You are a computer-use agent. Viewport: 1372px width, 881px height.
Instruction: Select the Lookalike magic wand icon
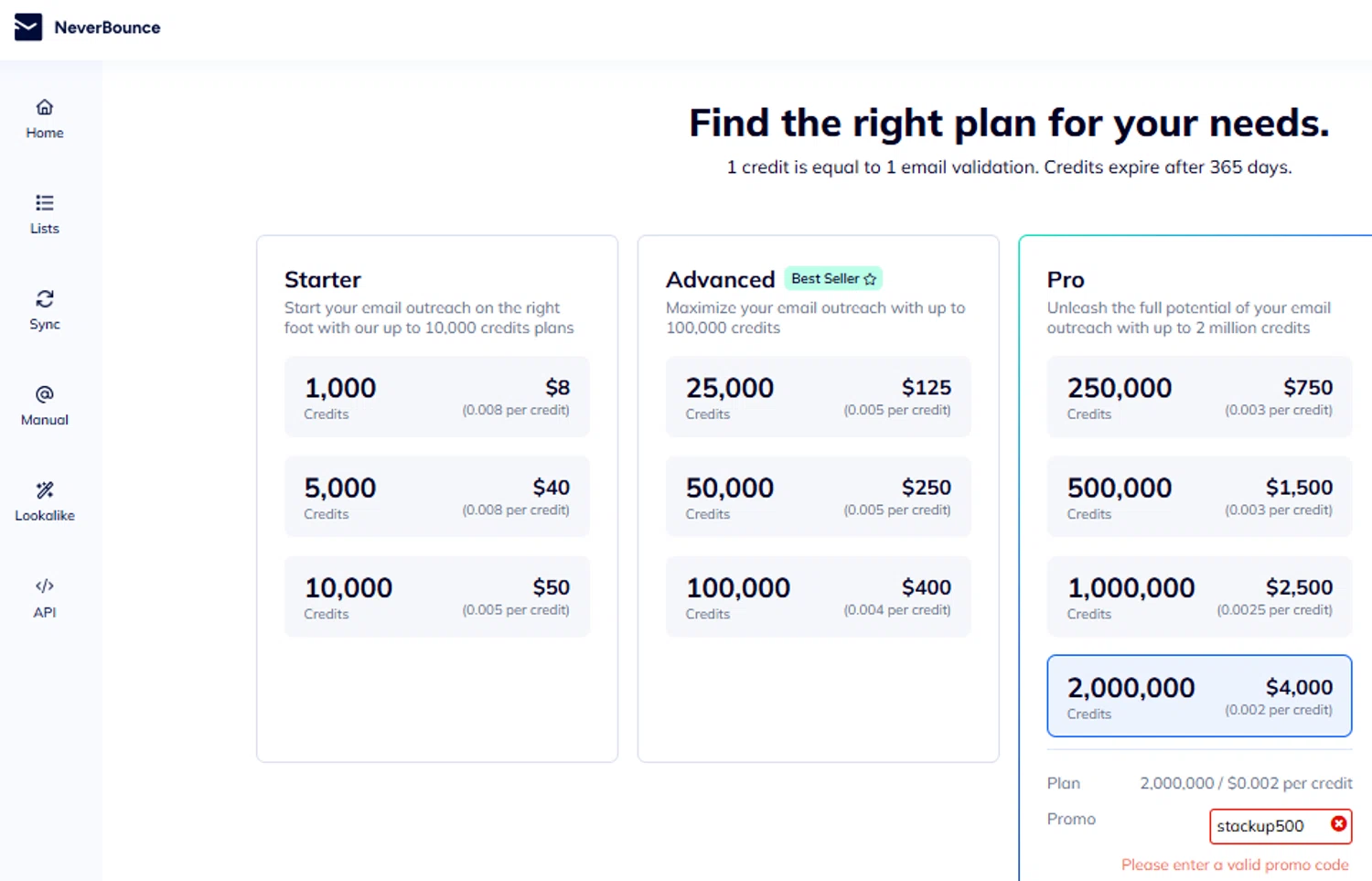44,490
